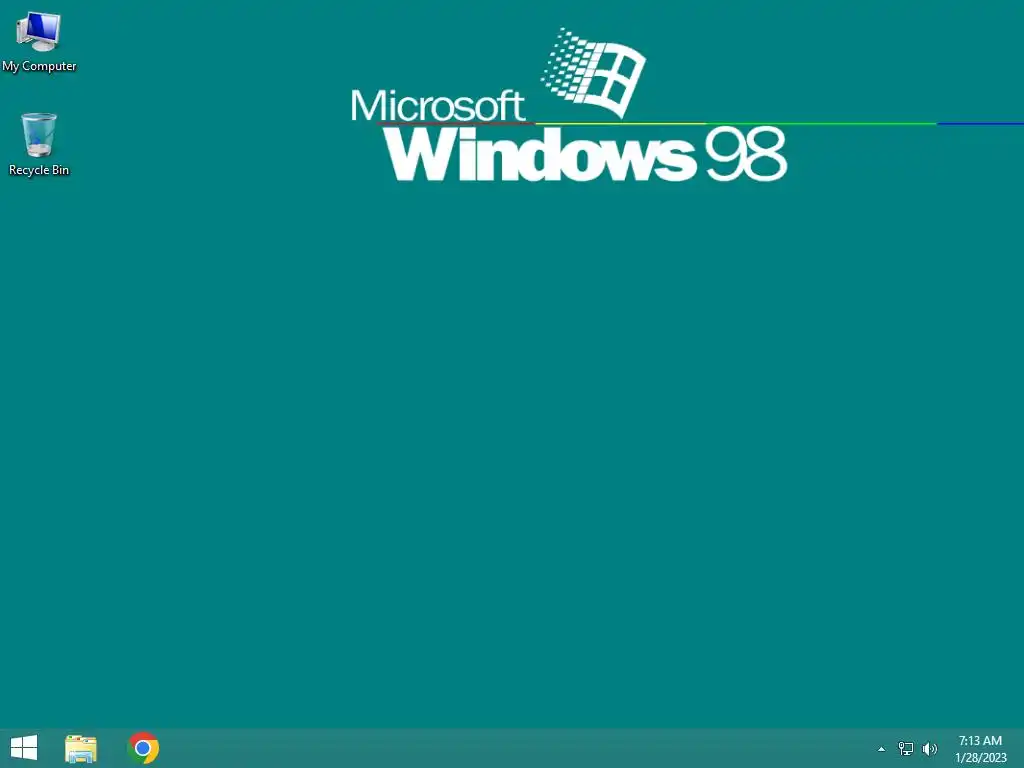Image resolution: width=1024 pixels, height=768 pixels.
Task: Open File Explorer from the taskbar
Action: coord(81,748)
